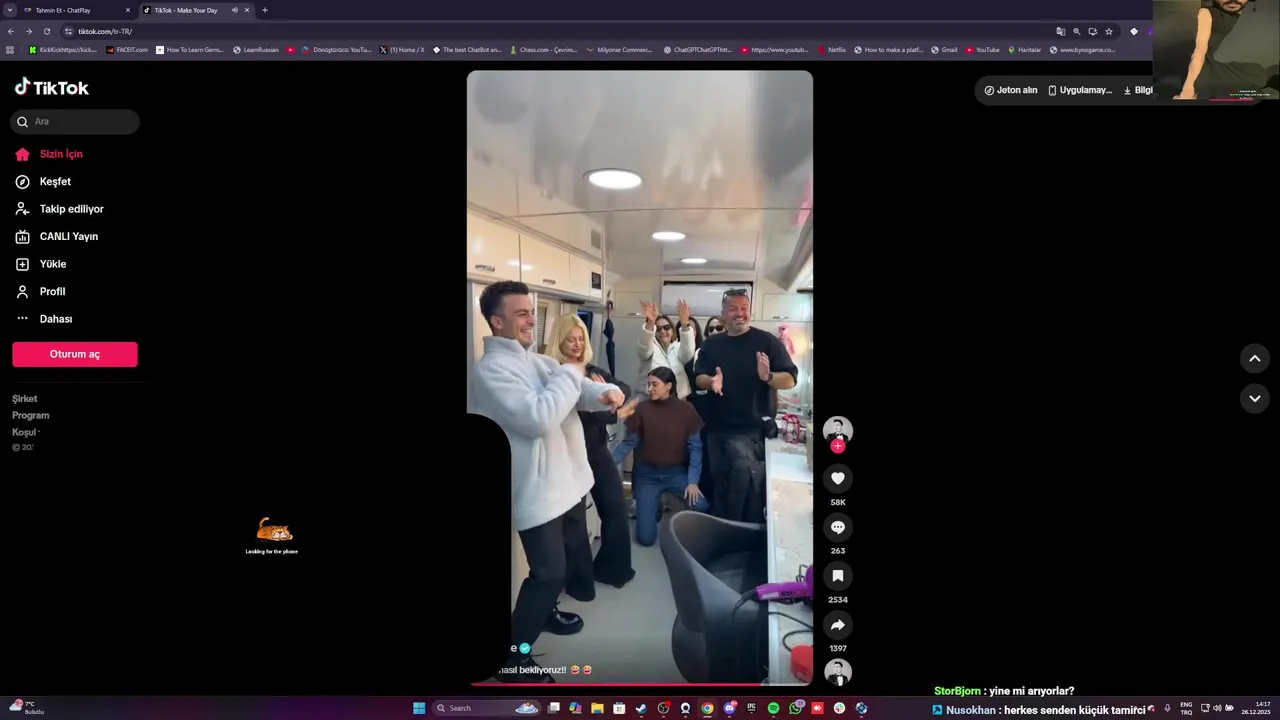Open the Netflix bookmark

click(831, 49)
